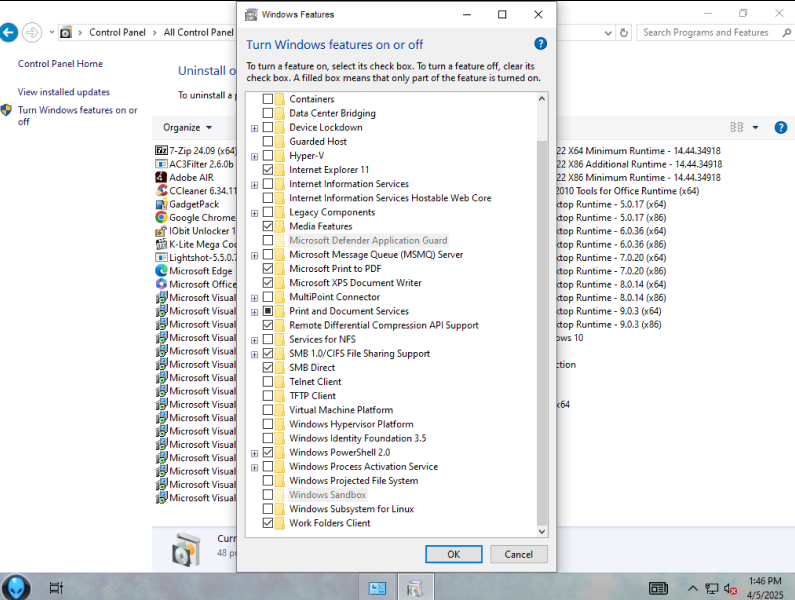
Task: Click the features list scrollbar thumb
Action: [542, 333]
